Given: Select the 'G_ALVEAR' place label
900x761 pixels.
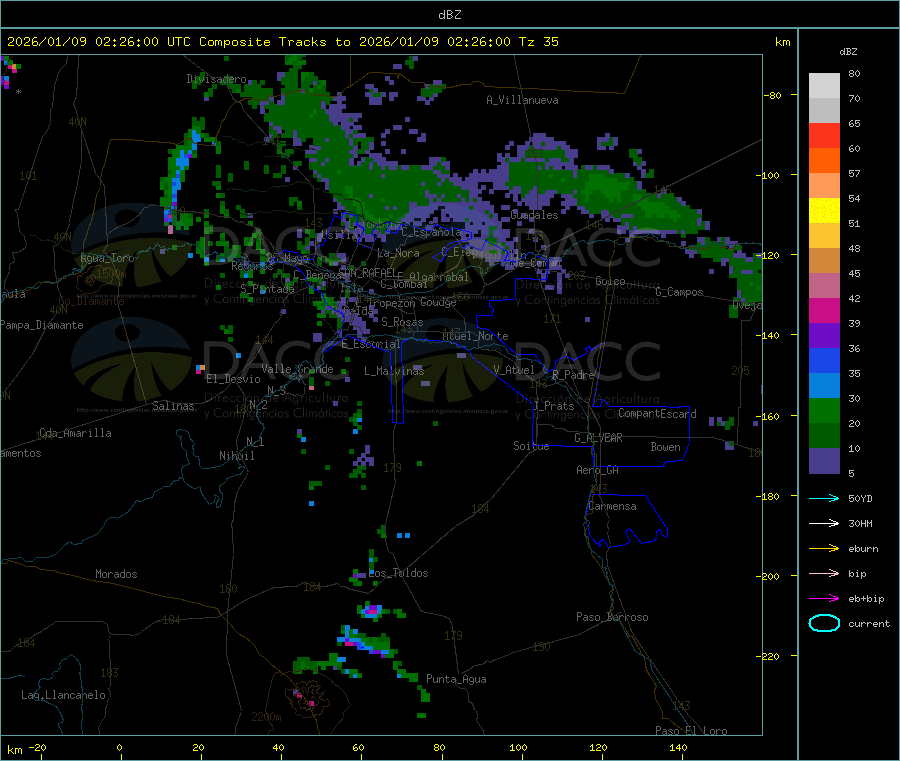Looking at the screenshot, I should coord(598,438).
